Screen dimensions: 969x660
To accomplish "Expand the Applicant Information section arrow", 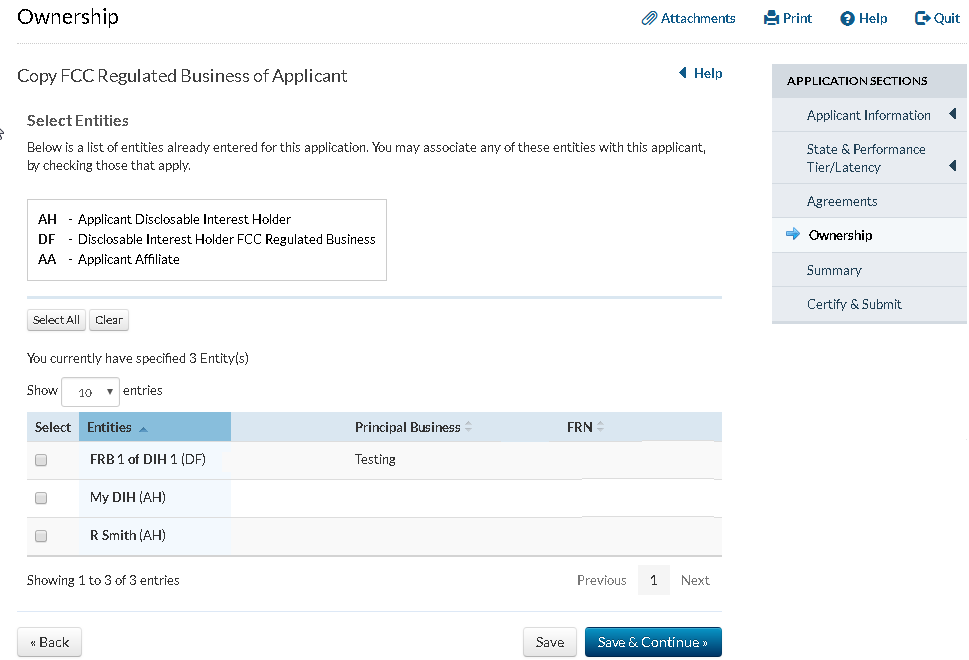I will point(952,115).
